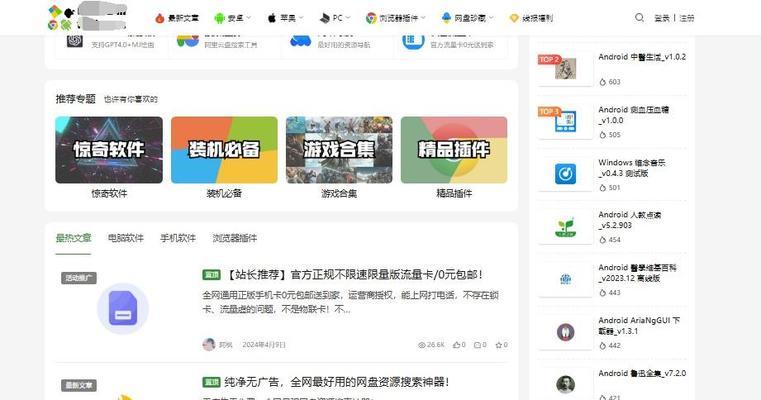The width and height of the screenshot is (761, 400).
Task: Open the 阿里云盘搜索工具 card icon
Action: click(x=188, y=41)
